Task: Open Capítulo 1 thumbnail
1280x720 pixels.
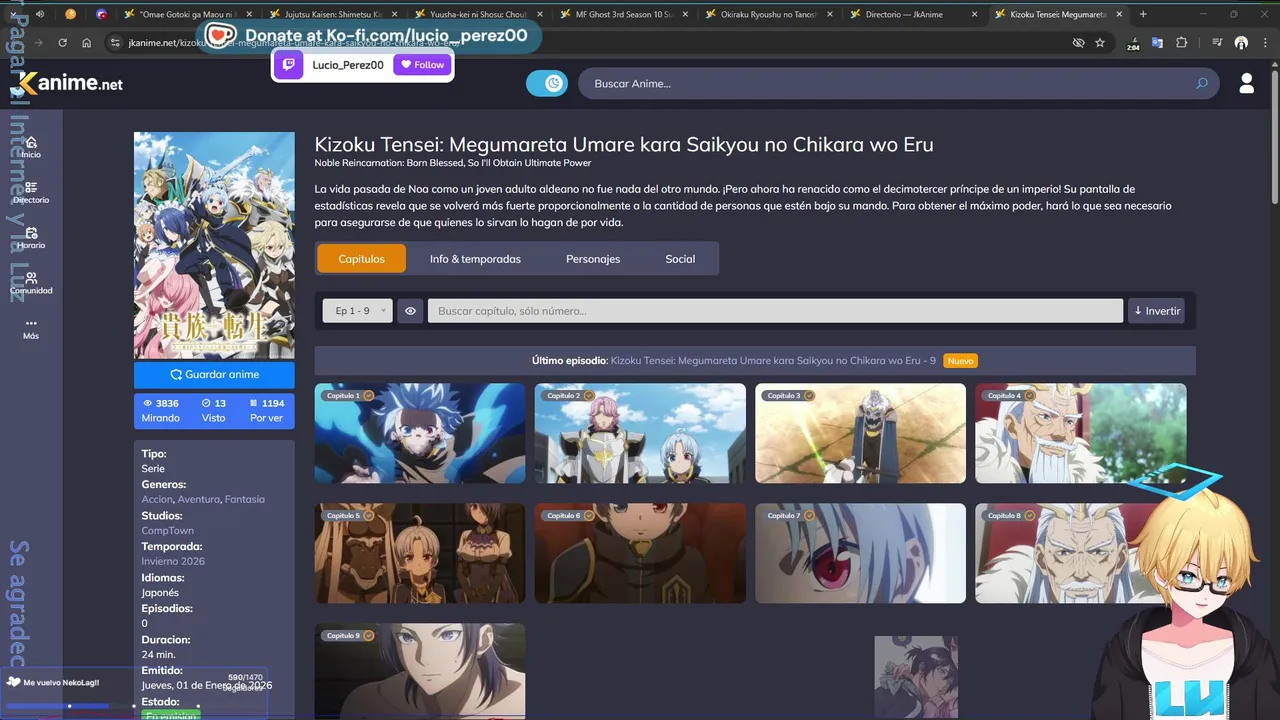Action: point(420,433)
